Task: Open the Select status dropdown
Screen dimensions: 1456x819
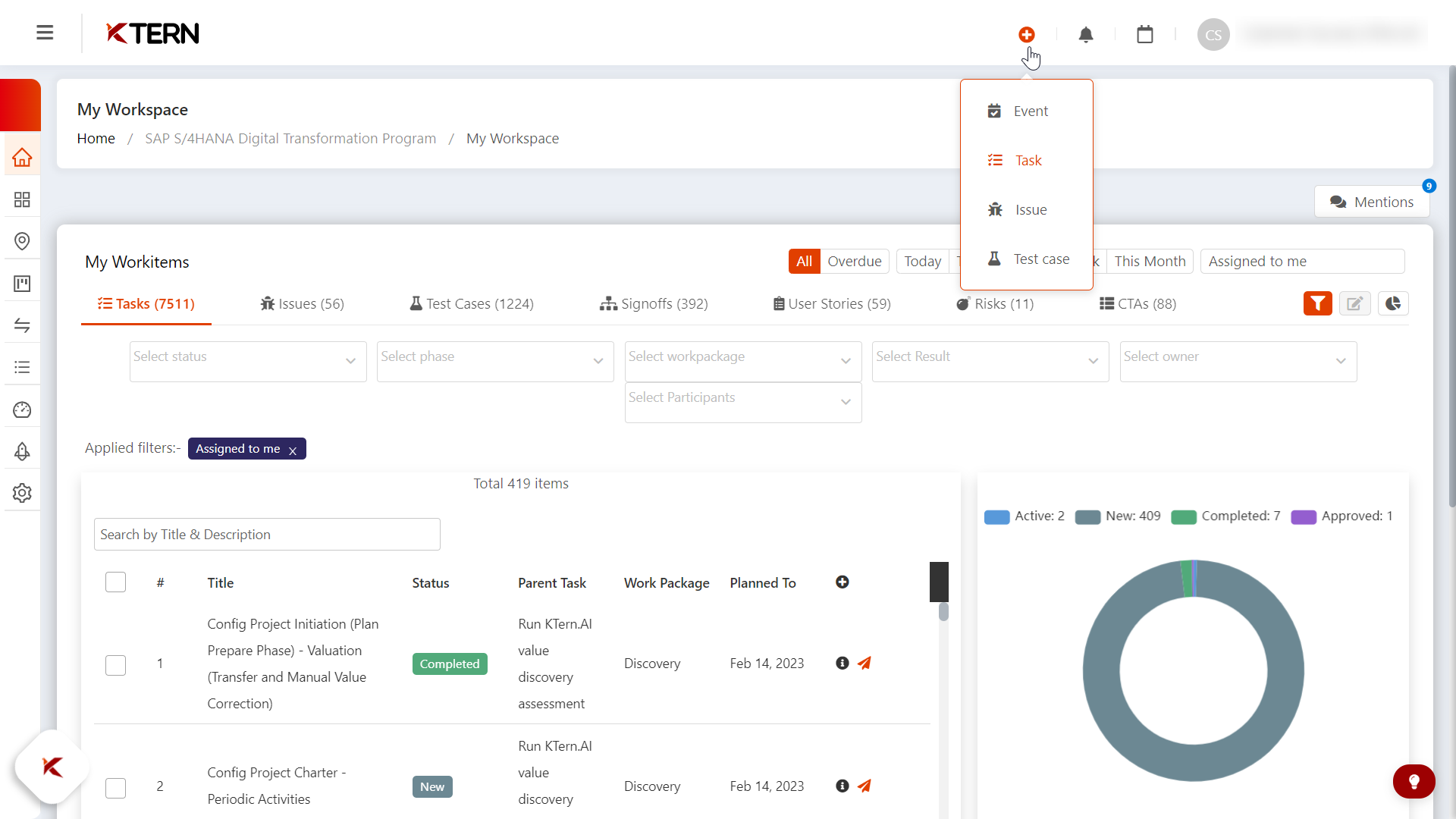Action: pos(248,362)
